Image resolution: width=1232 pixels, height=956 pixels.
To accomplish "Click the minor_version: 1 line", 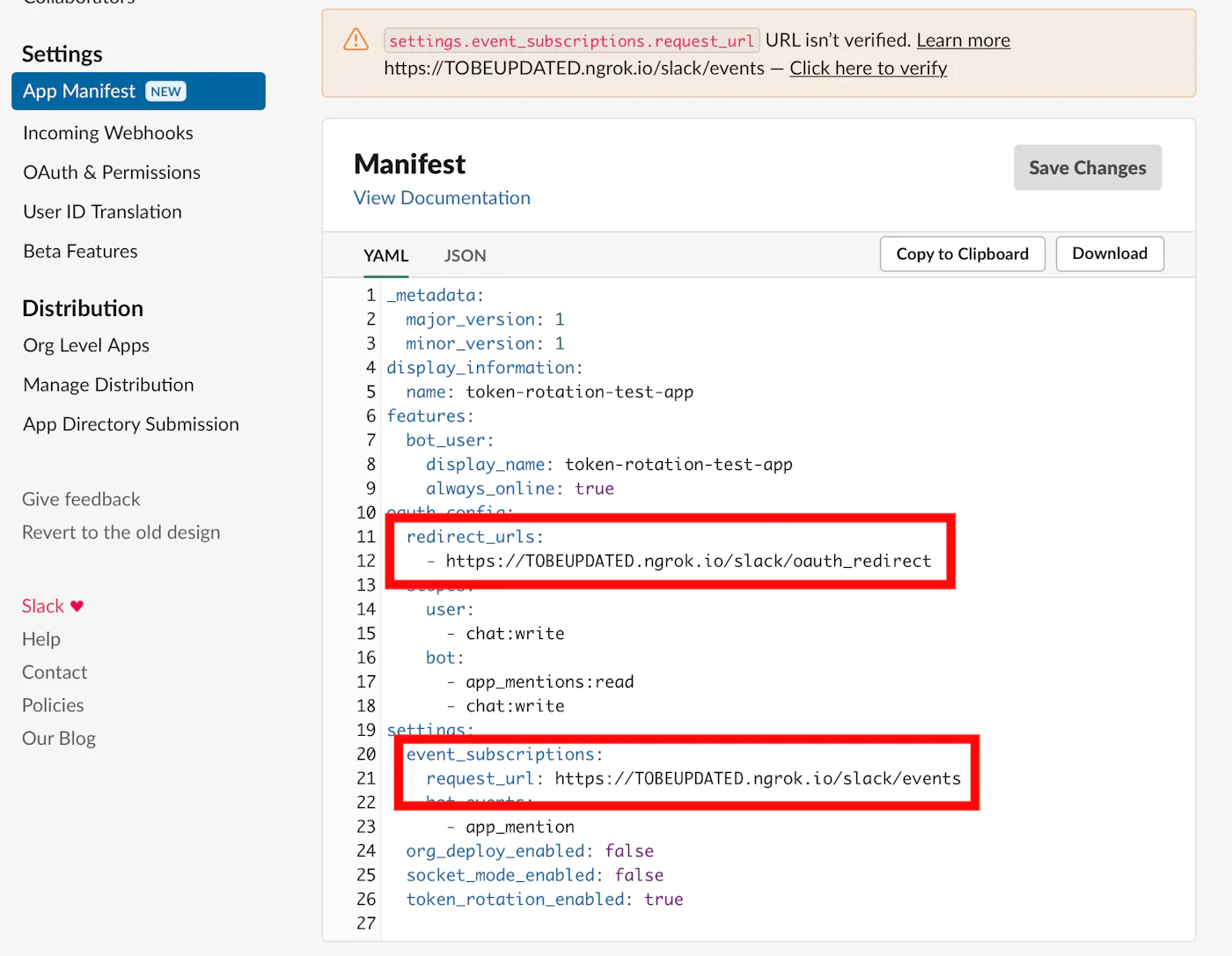I will (x=485, y=343).
